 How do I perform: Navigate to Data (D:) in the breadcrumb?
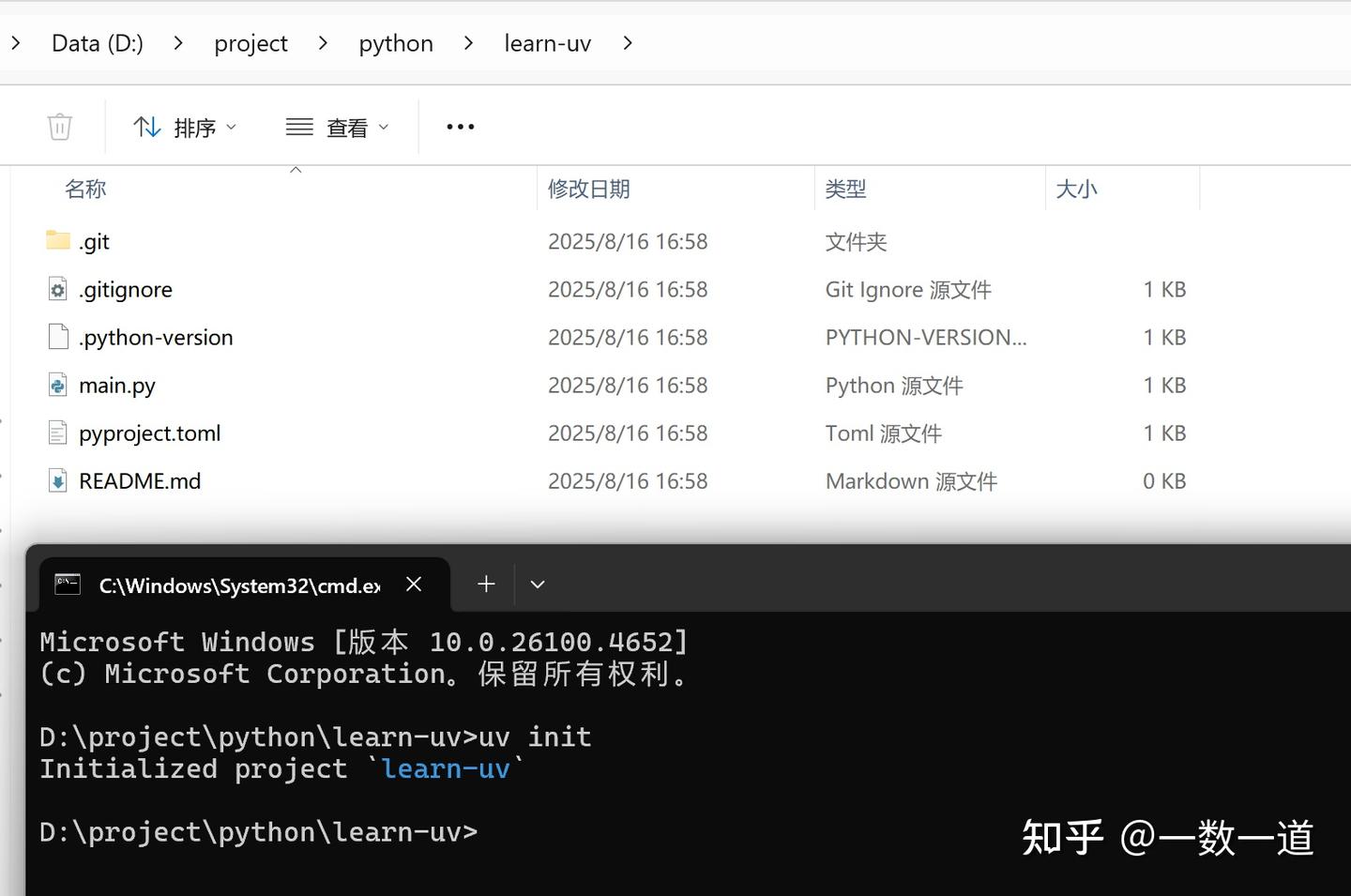click(x=97, y=42)
